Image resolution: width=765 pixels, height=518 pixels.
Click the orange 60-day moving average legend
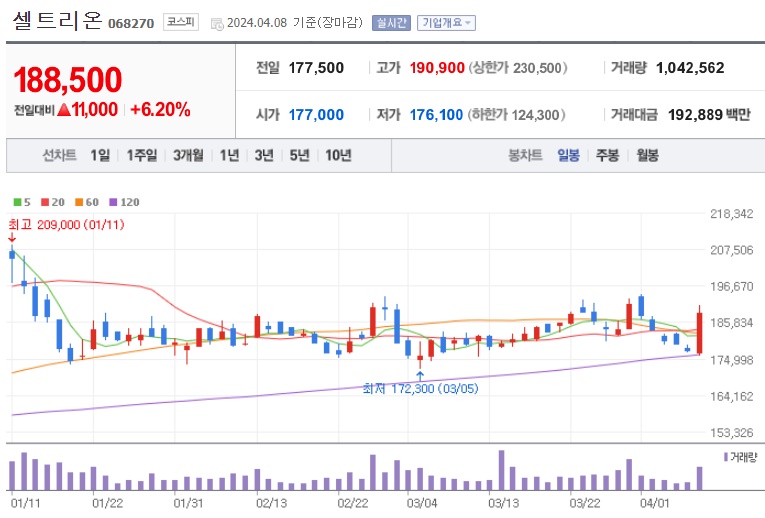tap(87, 202)
